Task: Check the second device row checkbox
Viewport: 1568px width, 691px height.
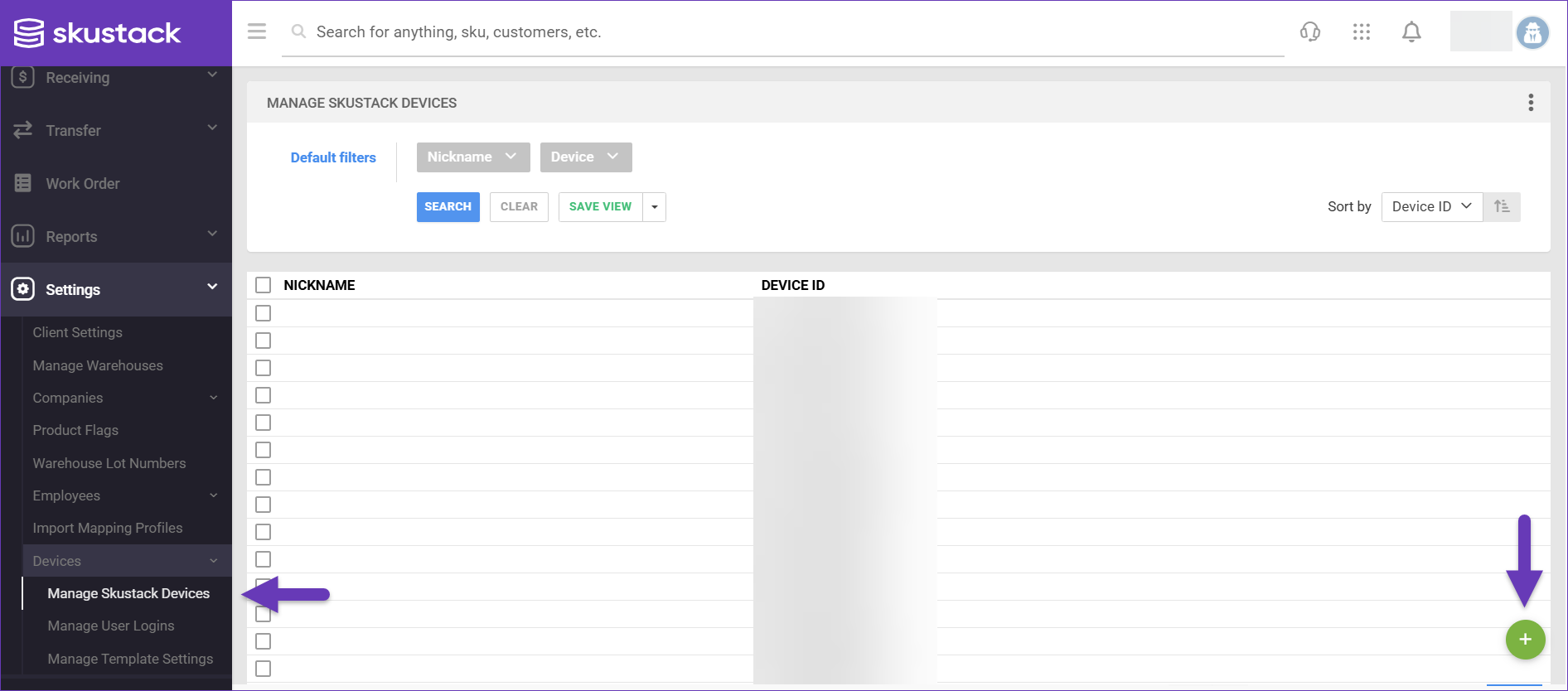Action: (x=264, y=341)
